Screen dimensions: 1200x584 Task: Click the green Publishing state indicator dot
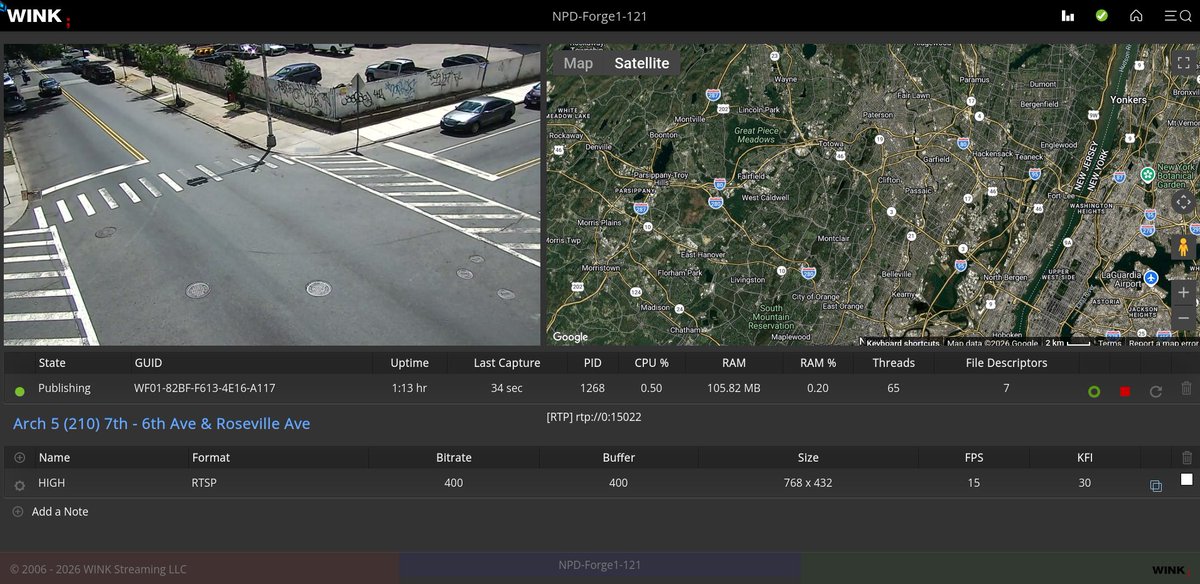click(x=20, y=391)
